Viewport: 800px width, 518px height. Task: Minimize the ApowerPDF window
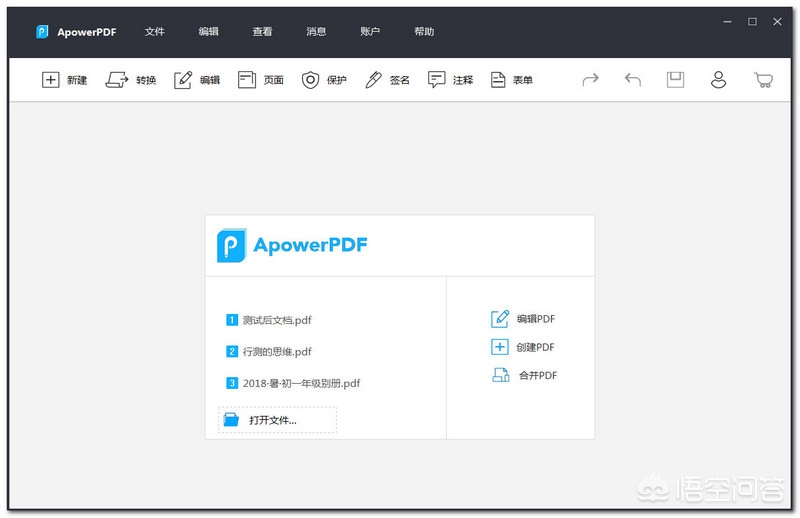pos(728,21)
